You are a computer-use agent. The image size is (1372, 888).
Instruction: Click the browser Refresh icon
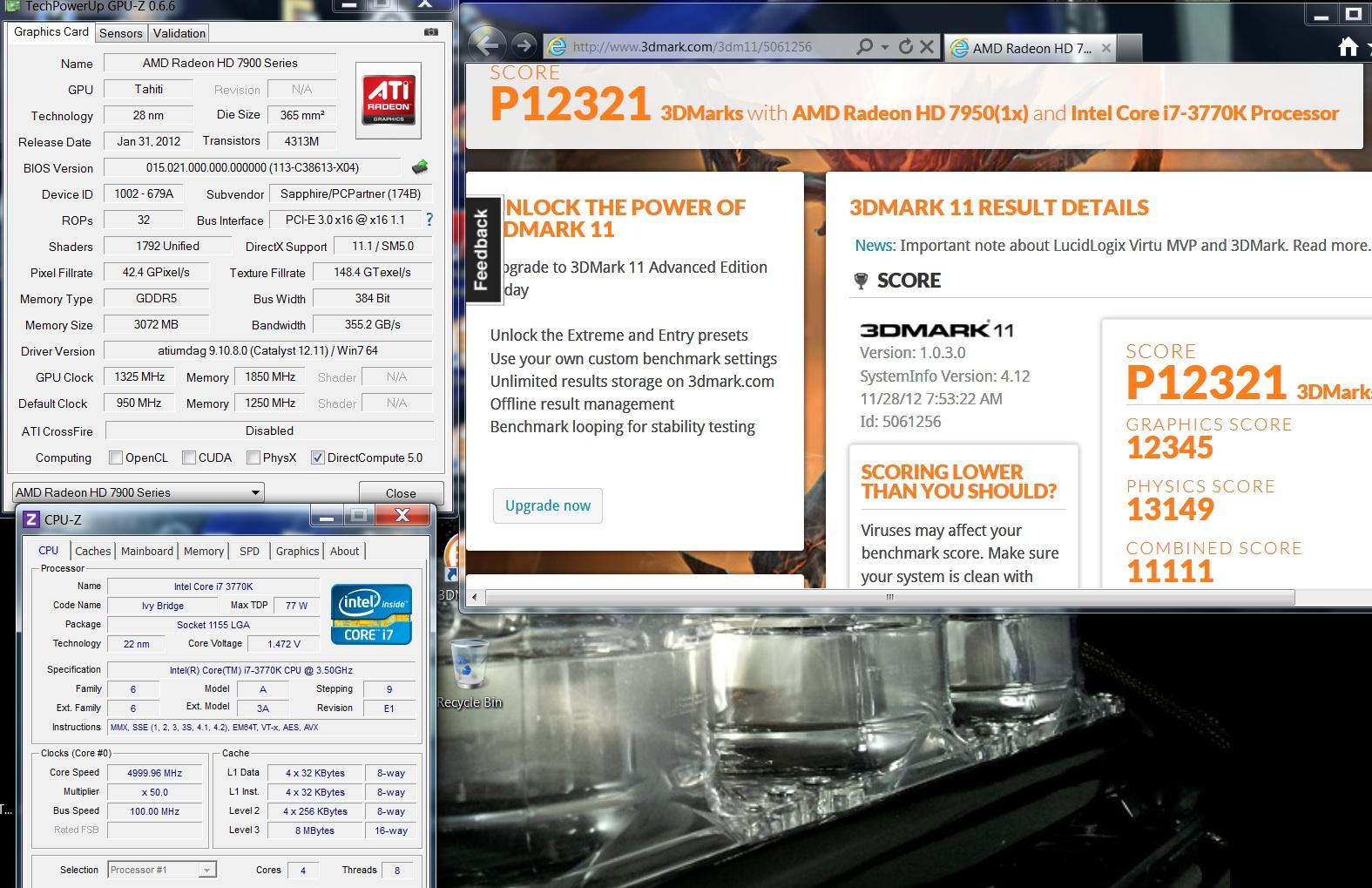(906, 46)
